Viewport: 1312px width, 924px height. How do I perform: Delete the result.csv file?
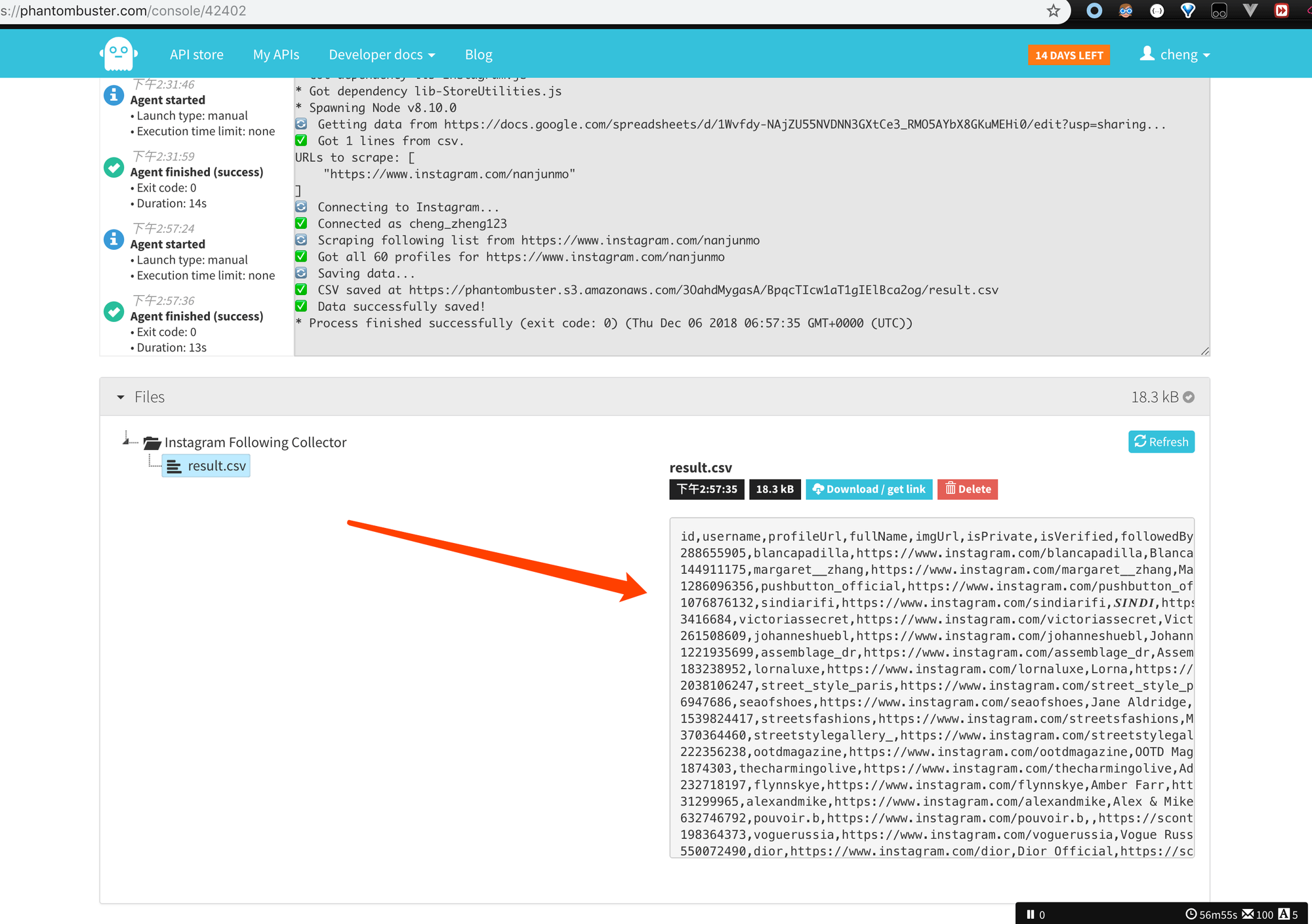pyautogui.click(x=968, y=489)
